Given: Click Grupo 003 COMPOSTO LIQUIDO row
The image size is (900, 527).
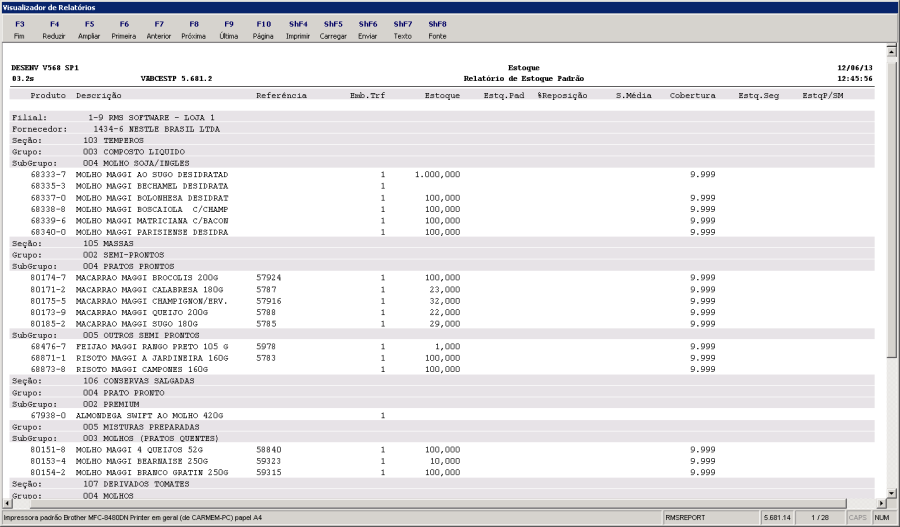Looking at the screenshot, I should (x=442, y=152).
